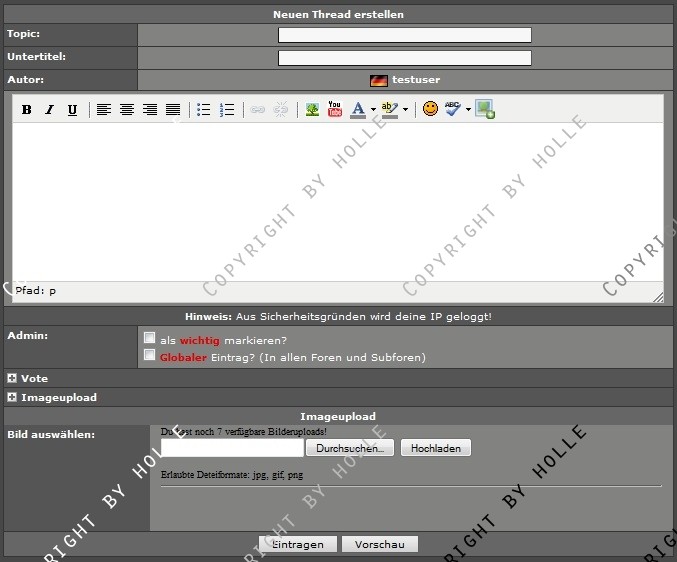Open the smiley emoticon picker
This screenshot has width=677, height=562.
click(430, 109)
